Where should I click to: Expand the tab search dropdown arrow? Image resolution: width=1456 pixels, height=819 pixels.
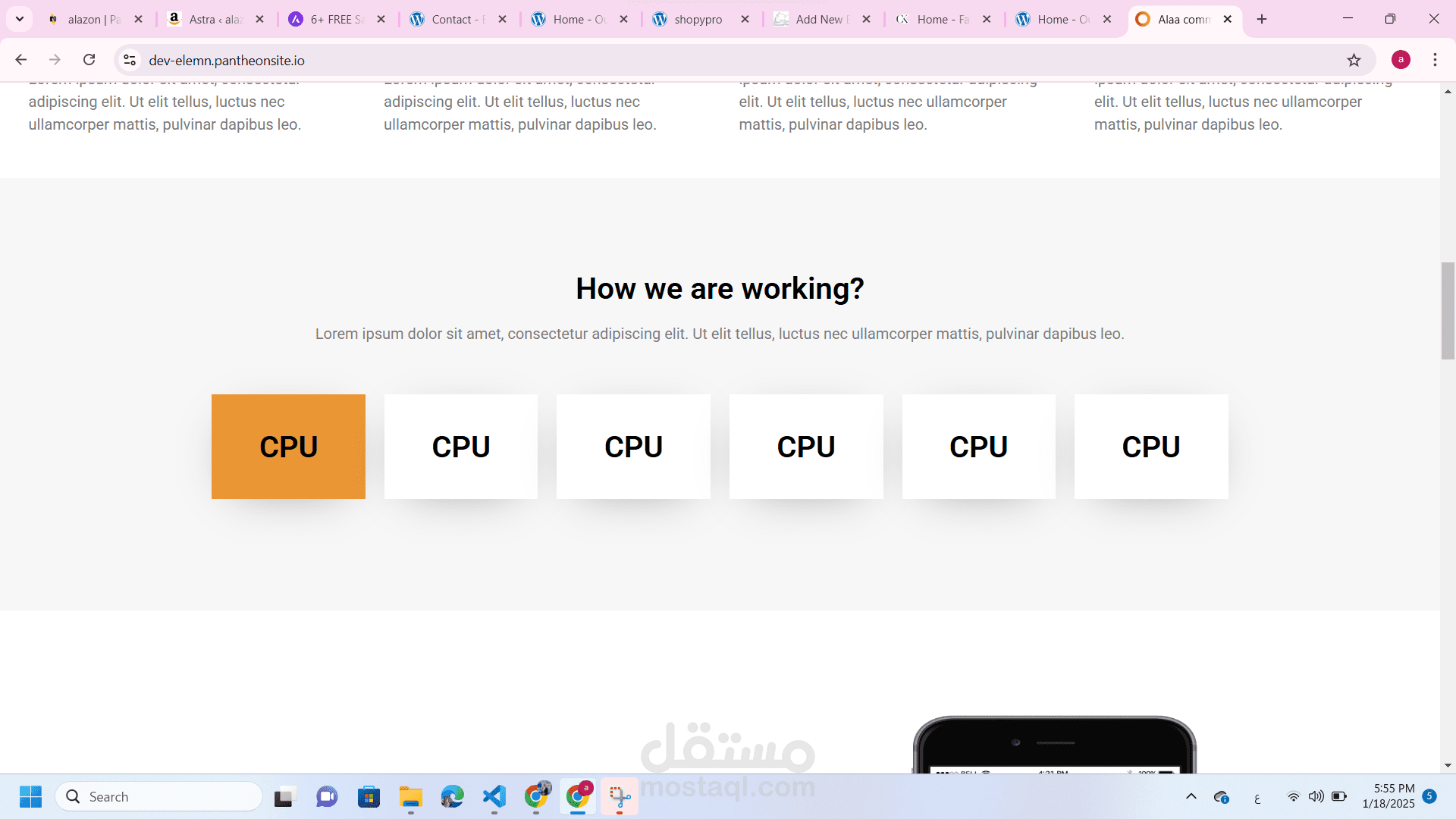click(20, 19)
